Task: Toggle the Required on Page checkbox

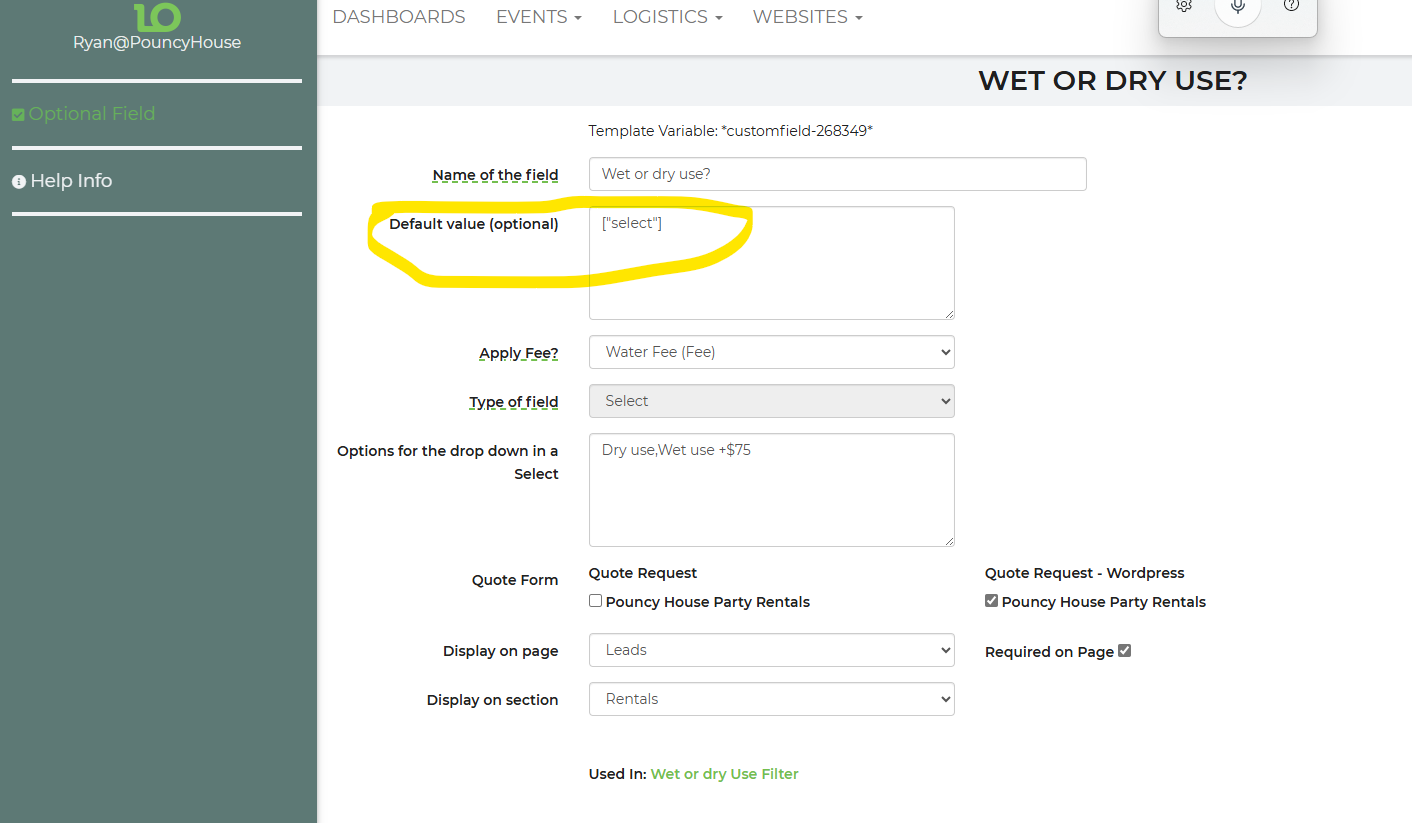Action: [x=1124, y=651]
